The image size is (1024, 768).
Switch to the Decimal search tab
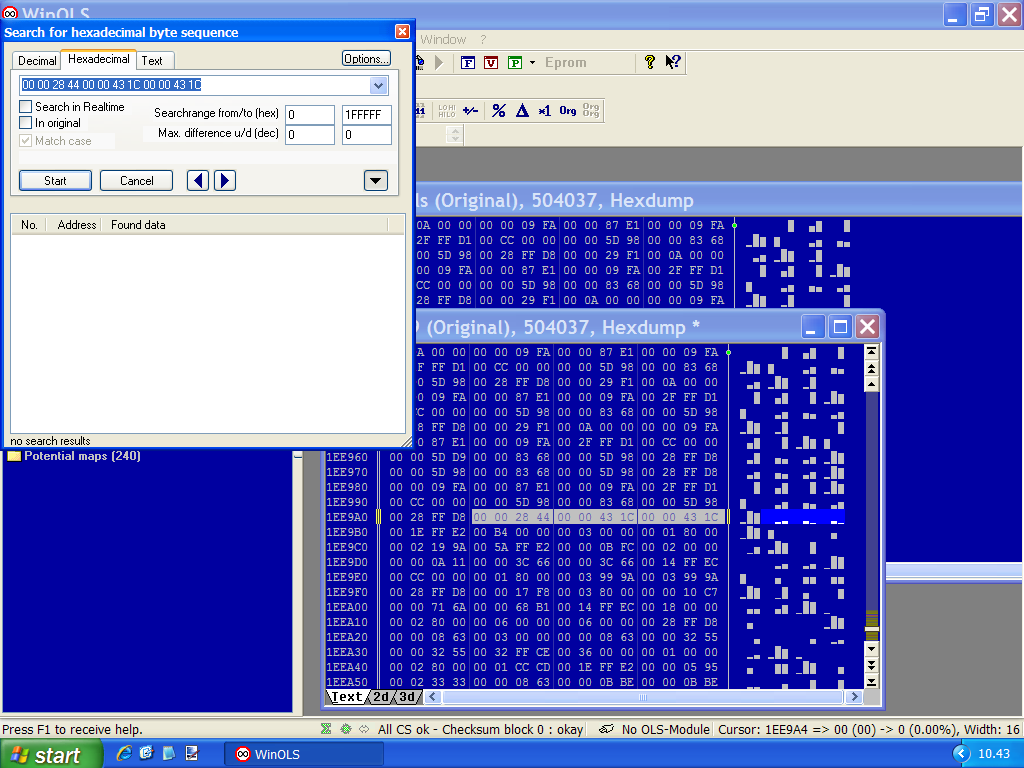coord(37,61)
